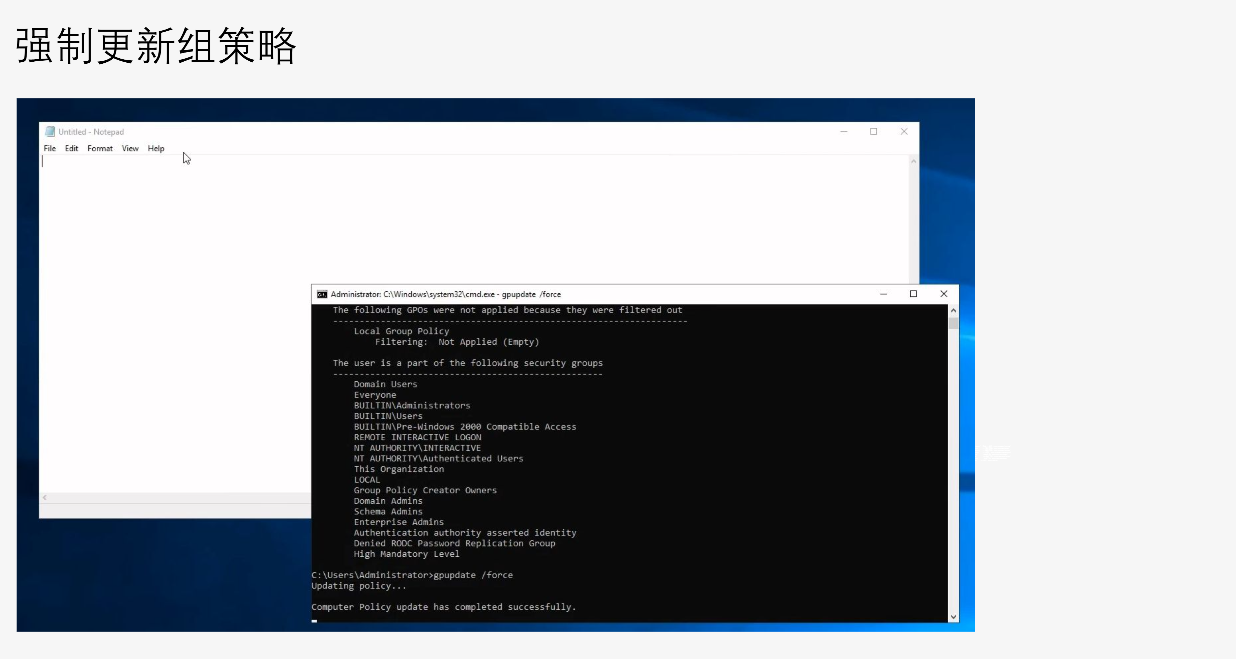Open the File menu in Notepad
This screenshot has width=1236, height=659.
[50, 149]
